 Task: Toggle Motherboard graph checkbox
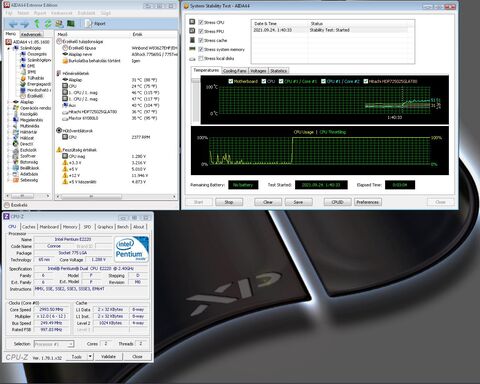(231, 81)
